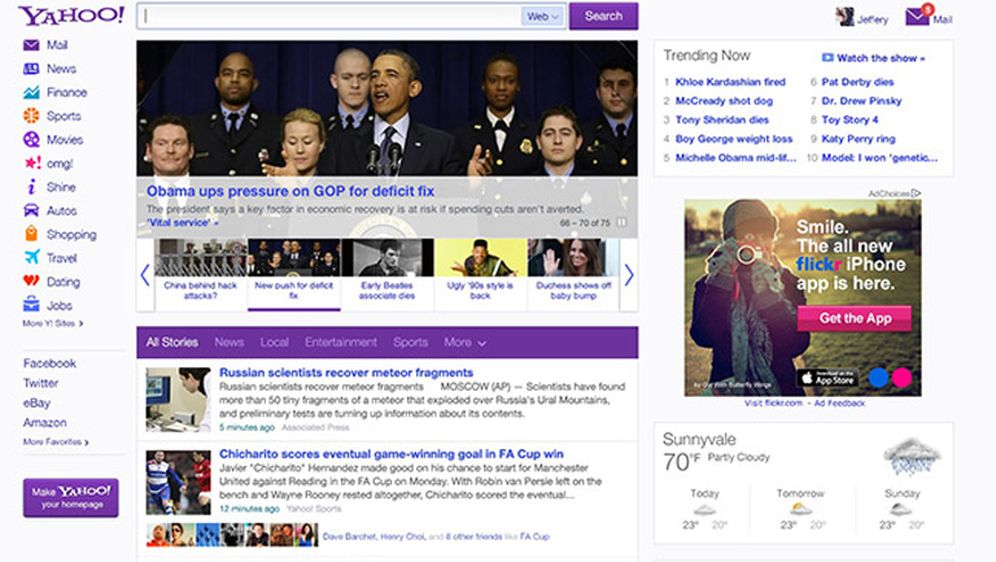Open the Finance chart icon

(x=31, y=92)
